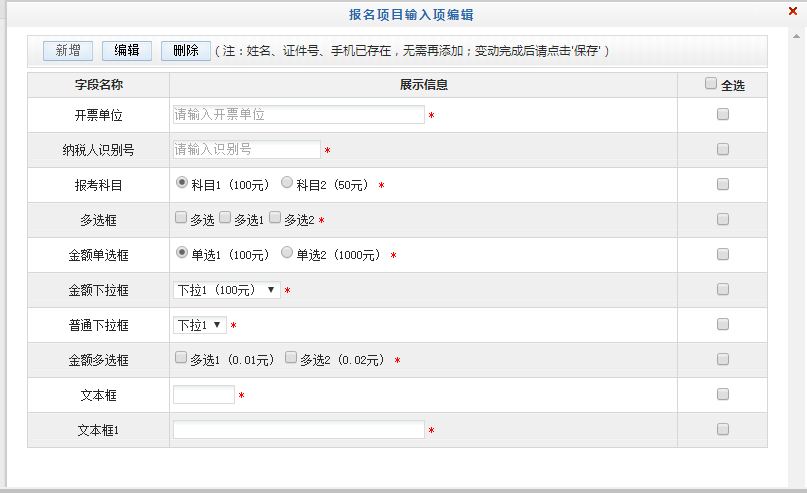Toggle the 全选 select-all checkbox

[x=711, y=85]
